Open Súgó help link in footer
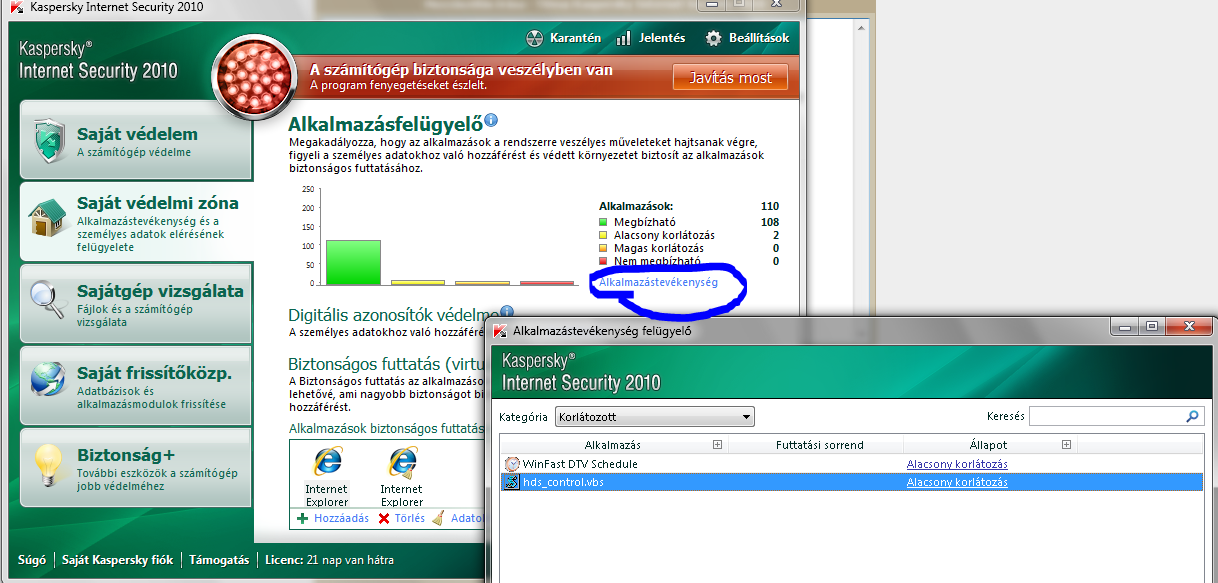This screenshot has width=1218, height=583. pyautogui.click(x=32, y=560)
